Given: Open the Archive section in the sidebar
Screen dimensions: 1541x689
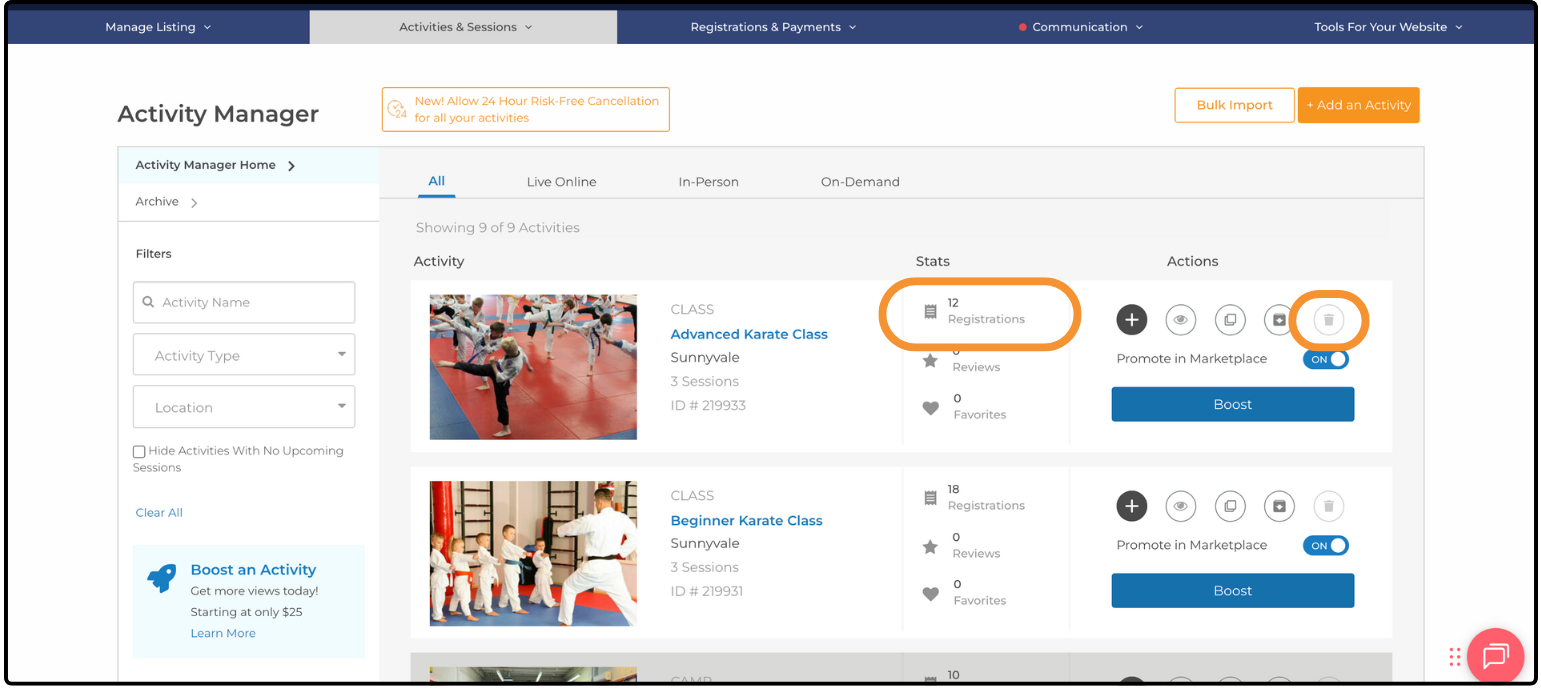Looking at the screenshot, I should pyautogui.click(x=167, y=202).
